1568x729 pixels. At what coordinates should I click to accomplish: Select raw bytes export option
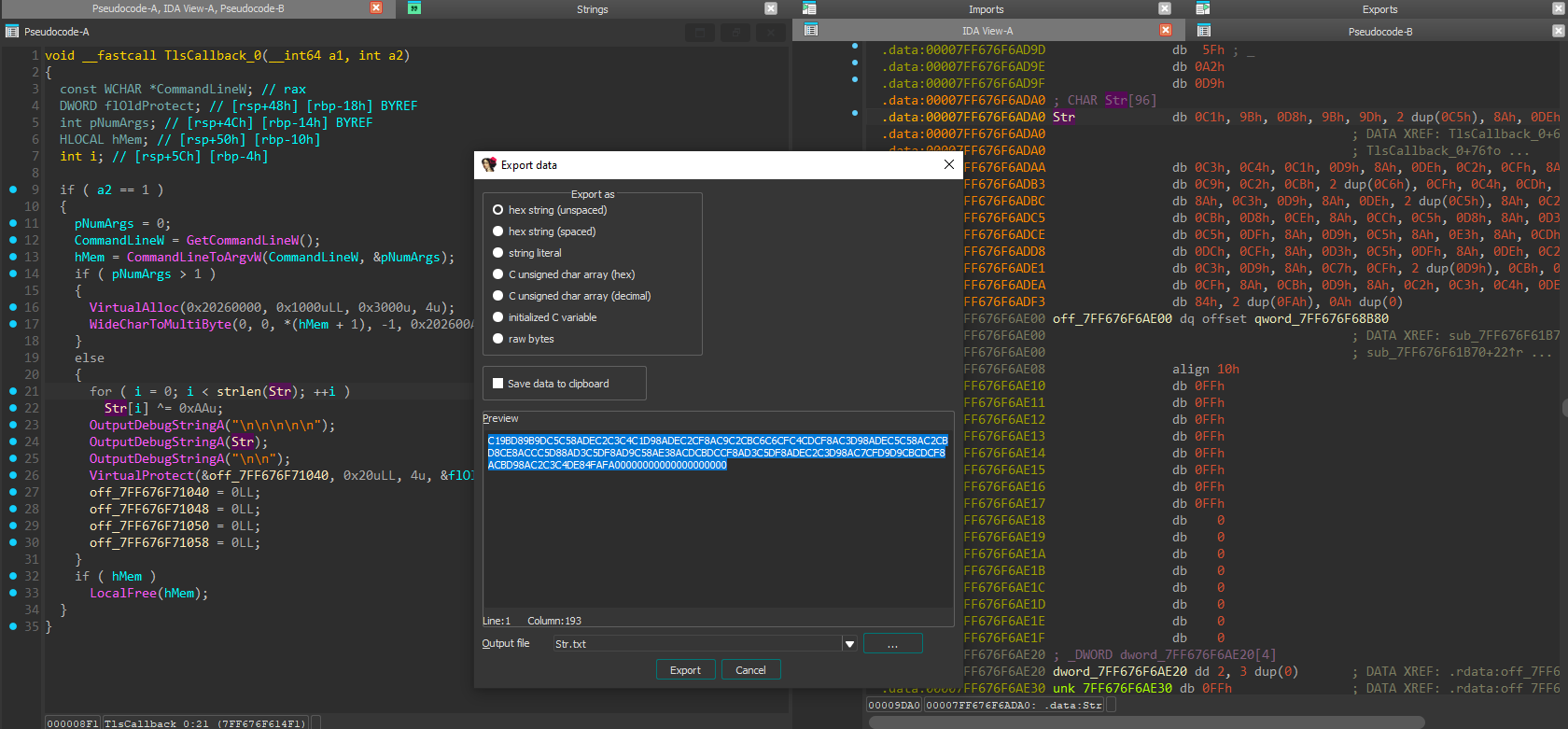point(524,339)
